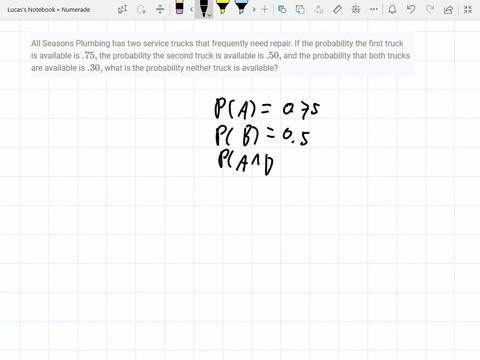Exit full screen mode
Image resolution: width=480 pixels, height=360 pixels.
[468, 9]
